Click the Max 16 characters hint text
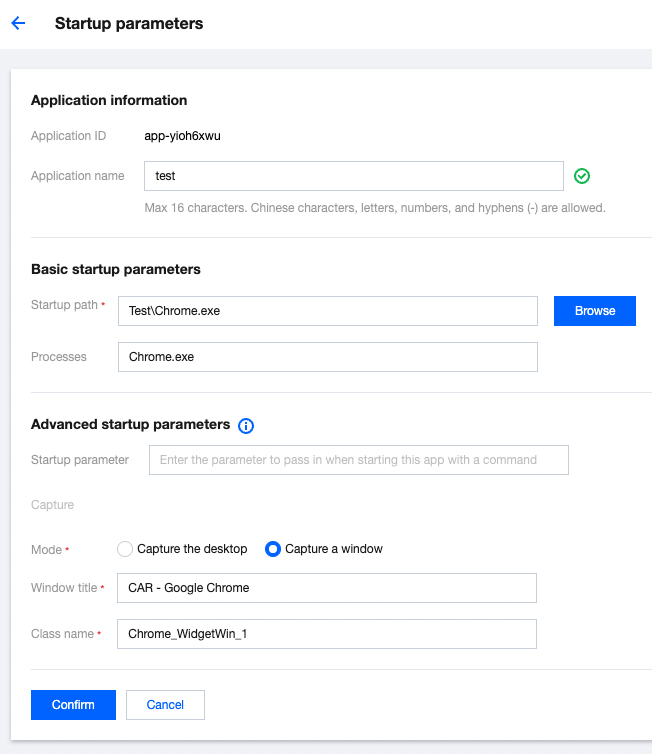The width and height of the screenshot is (652, 754). pos(375,208)
